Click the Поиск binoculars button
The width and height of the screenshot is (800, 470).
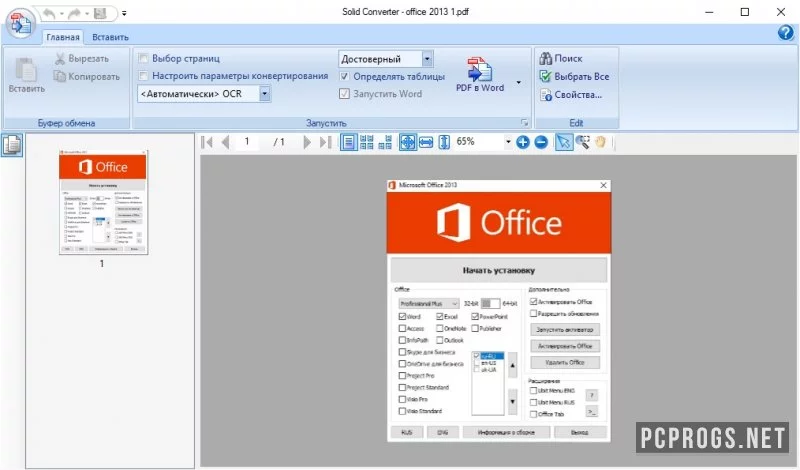(x=561, y=59)
